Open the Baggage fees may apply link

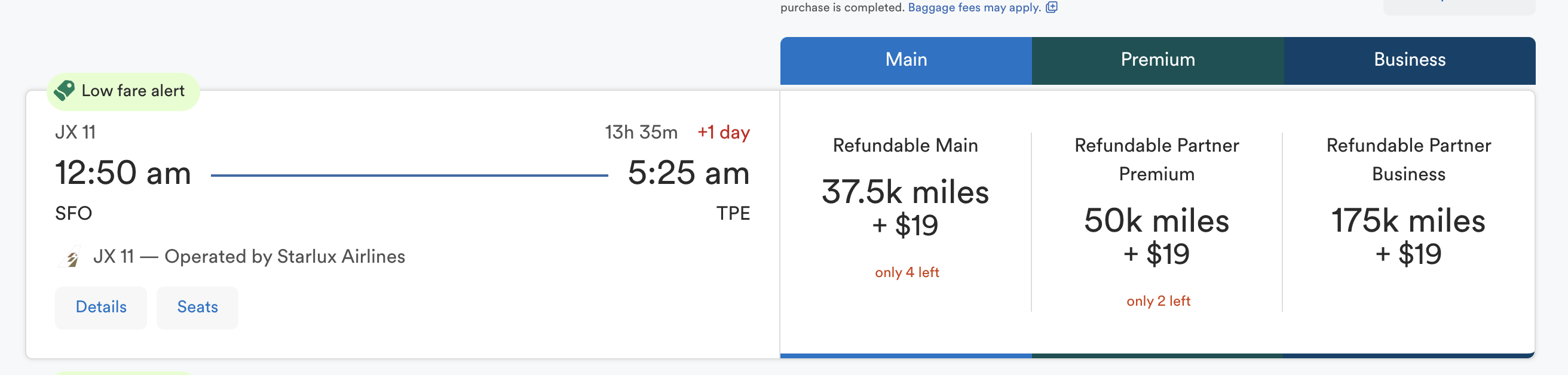click(x=974, y=7)
